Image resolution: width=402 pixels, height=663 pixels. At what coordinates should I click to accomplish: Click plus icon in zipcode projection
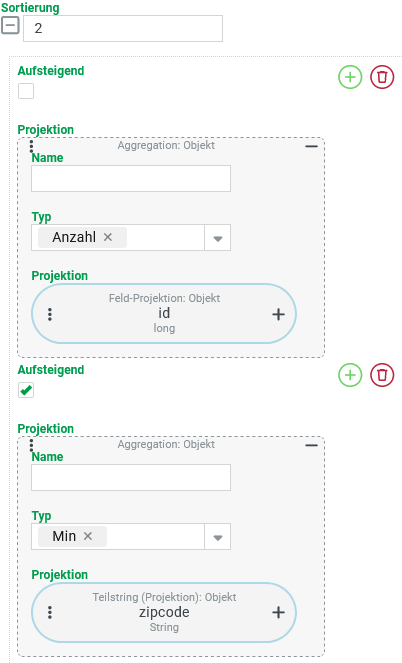coord(278,612)
